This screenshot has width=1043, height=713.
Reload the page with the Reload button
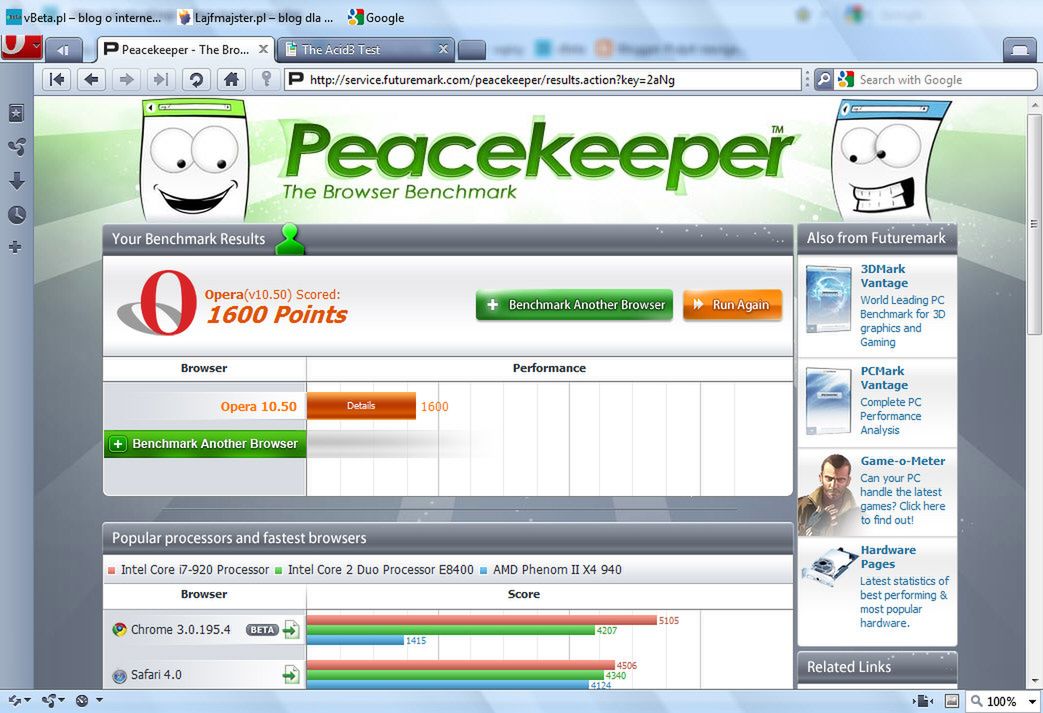coord(196,80)
